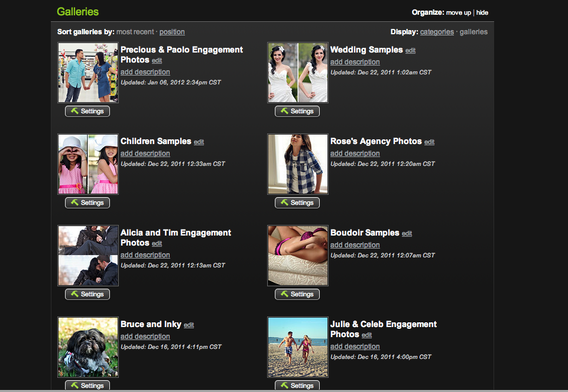Add description to Children Samples gallery
Viewport: 568px width, 392px height.
point(145,154)
